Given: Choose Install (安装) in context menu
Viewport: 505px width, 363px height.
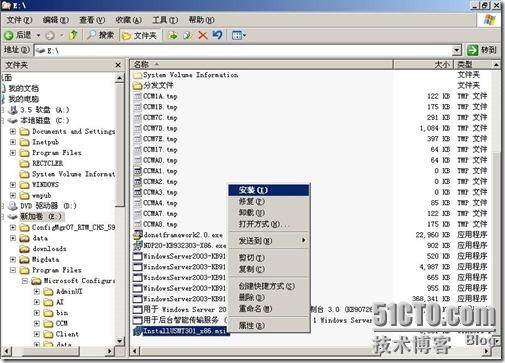Looking at the screenshot, I should point(269,190).
